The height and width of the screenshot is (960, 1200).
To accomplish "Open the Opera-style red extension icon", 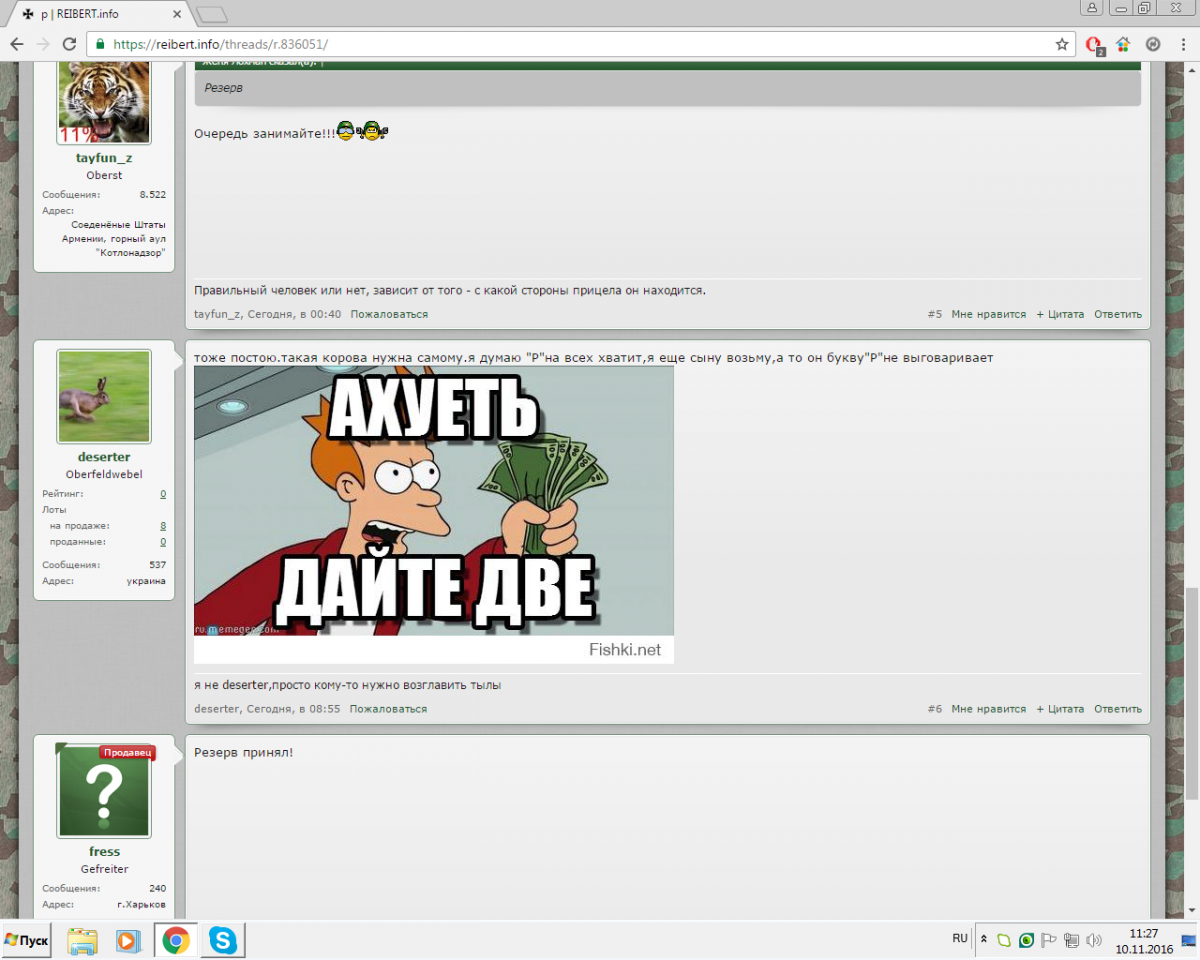I will (1094, 45).
